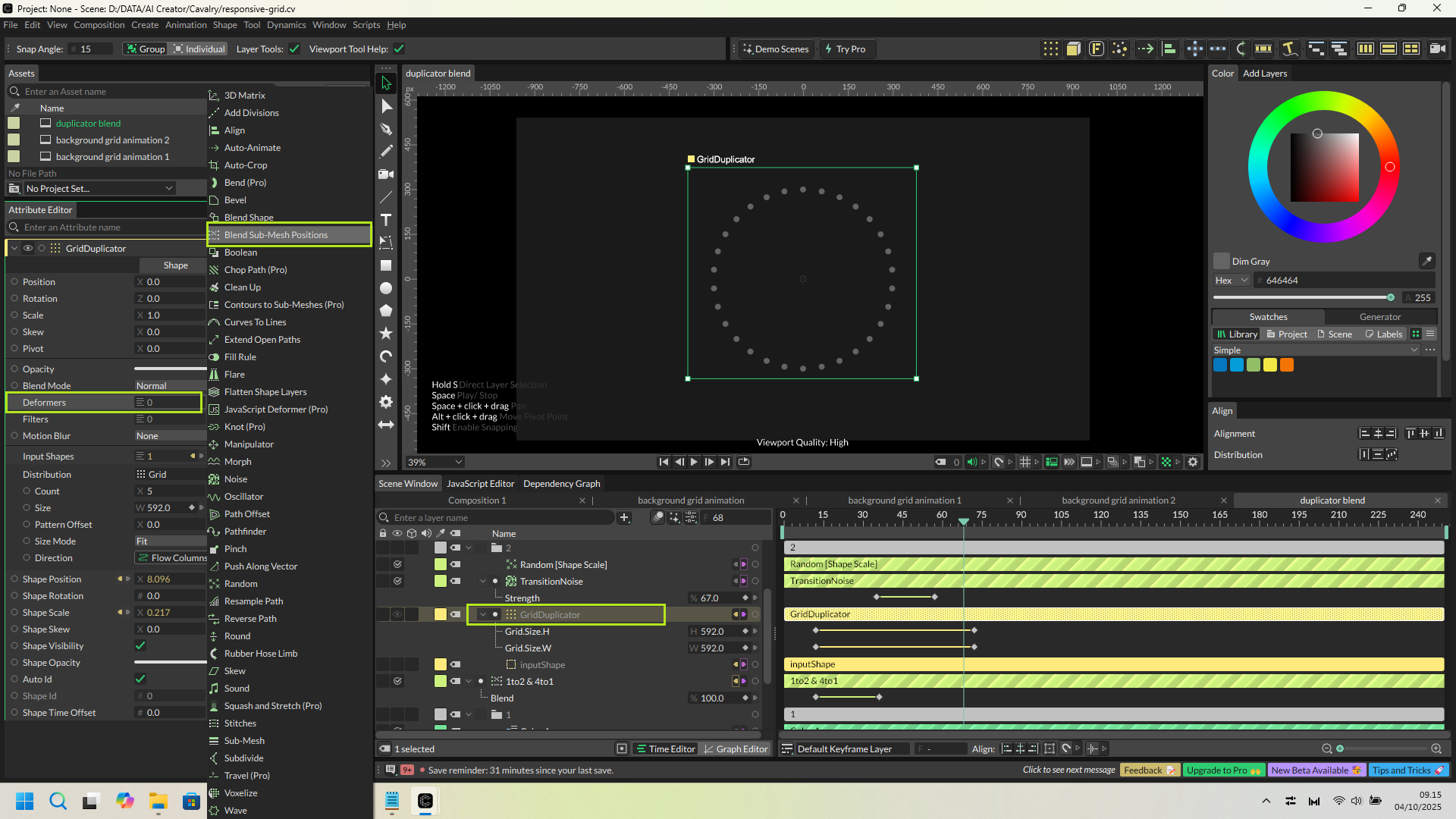The width and height of the screenshot is (1456, 819).
Task: Click add layer plus button
Action: (624, 518)
